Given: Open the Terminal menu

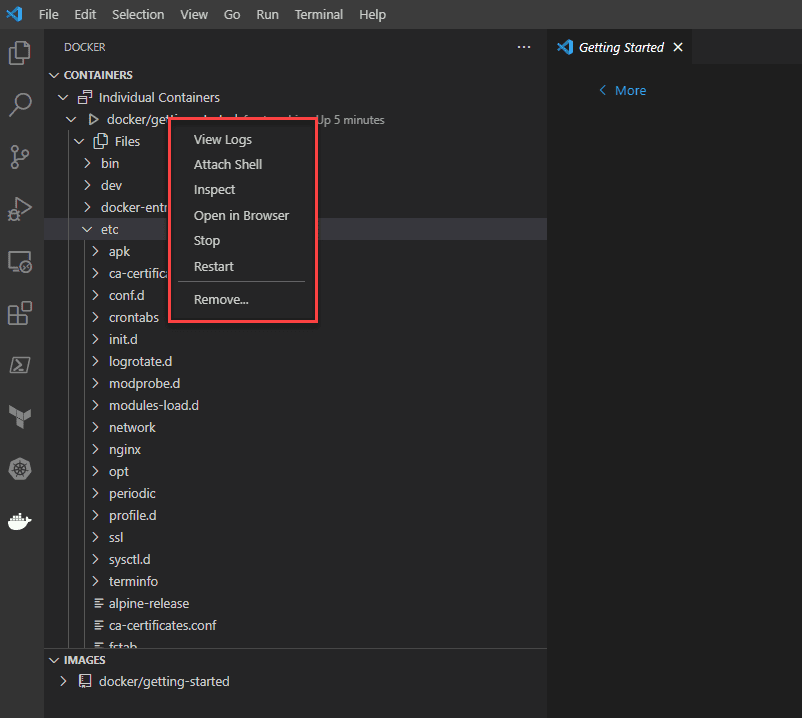Looking at the screenshot, I should pos(317,15).
